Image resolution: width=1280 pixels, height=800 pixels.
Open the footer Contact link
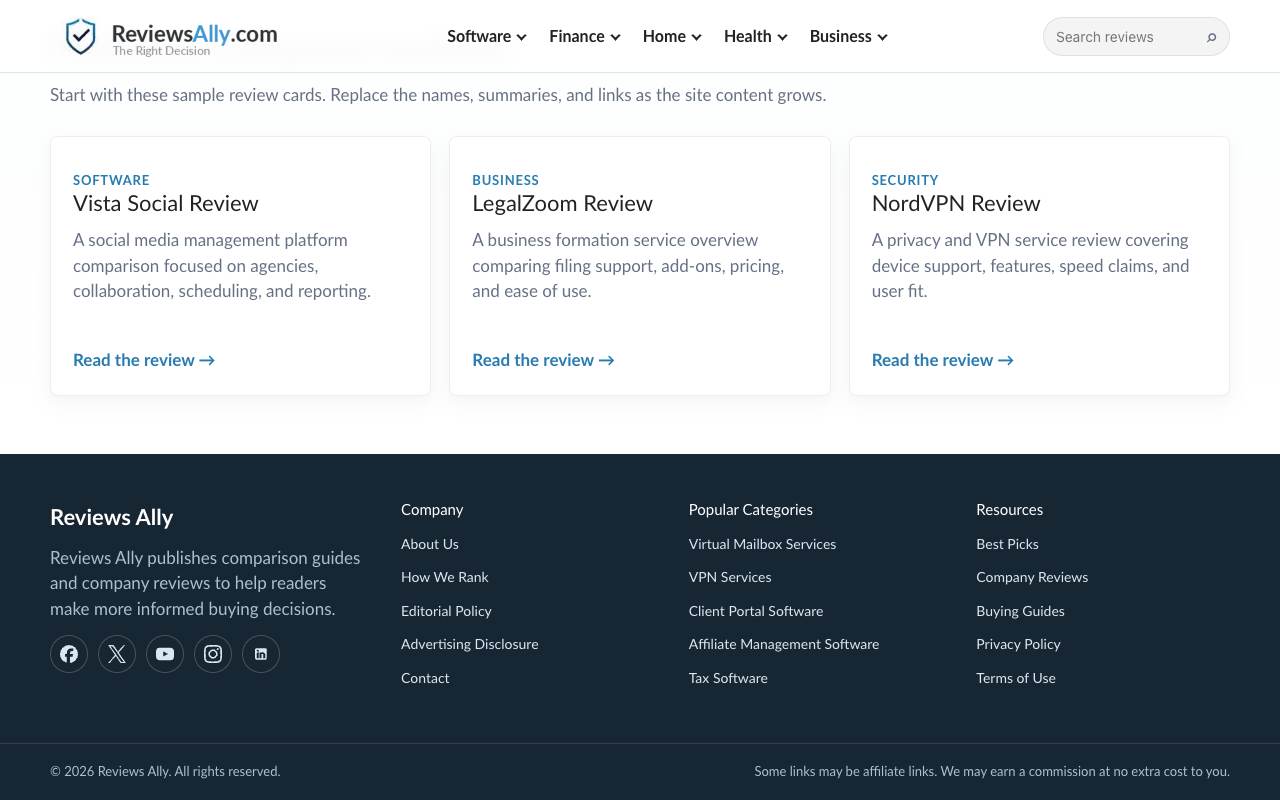pos(425,678)
